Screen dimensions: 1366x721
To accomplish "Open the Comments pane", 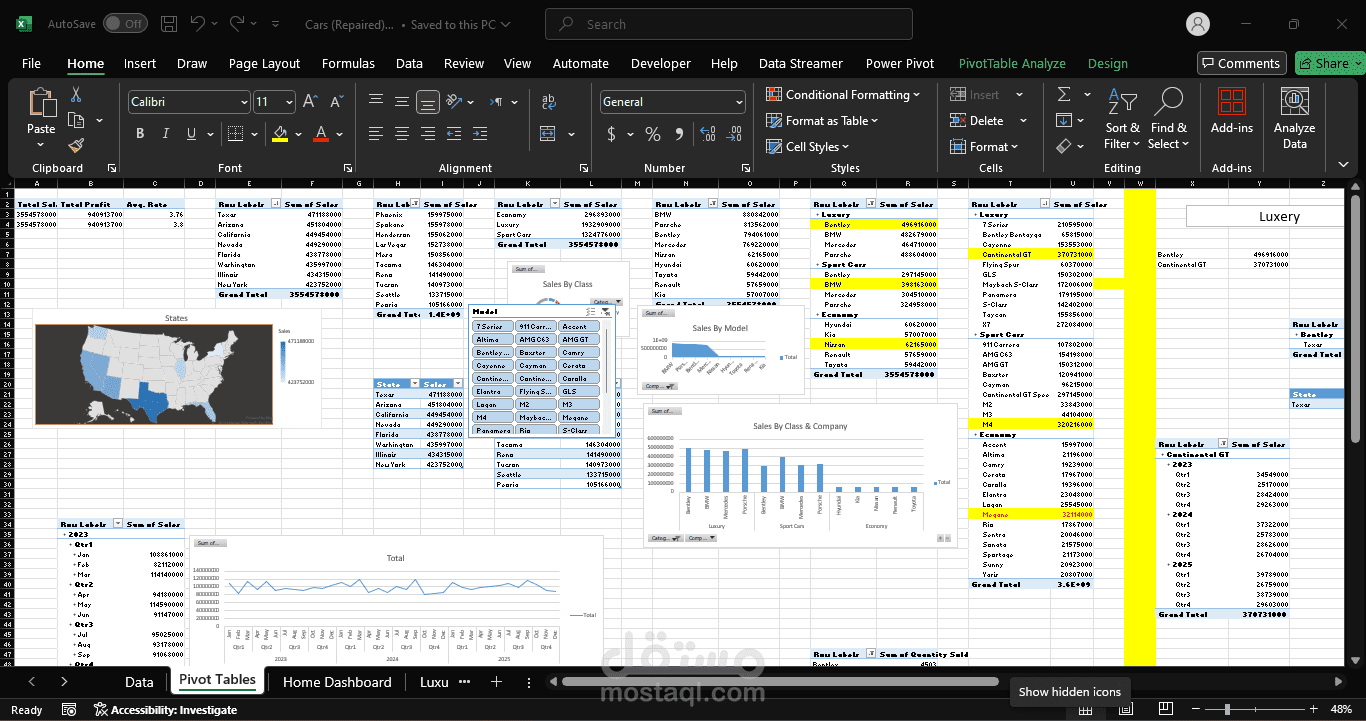I will pyautogui.click(x=1241, y=63).
